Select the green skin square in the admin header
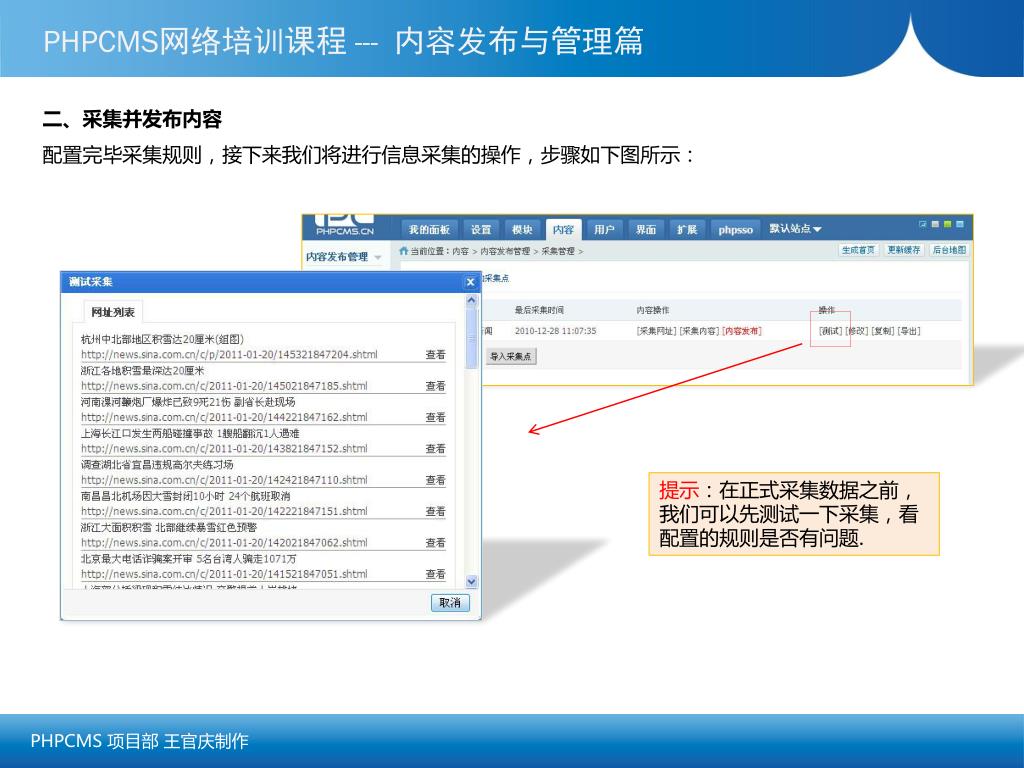The image size is (1024, 768). coord(948,224)
